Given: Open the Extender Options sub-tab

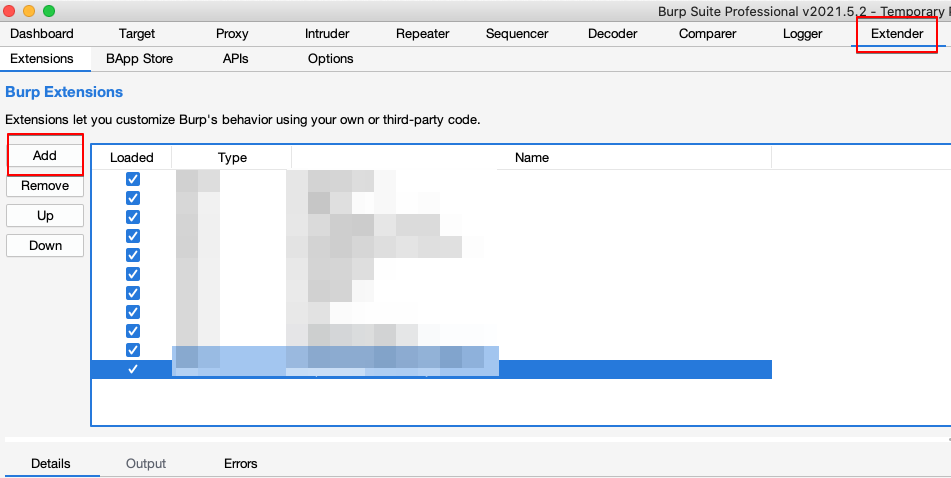Looking at the screenshot, I should click(331, 59).
